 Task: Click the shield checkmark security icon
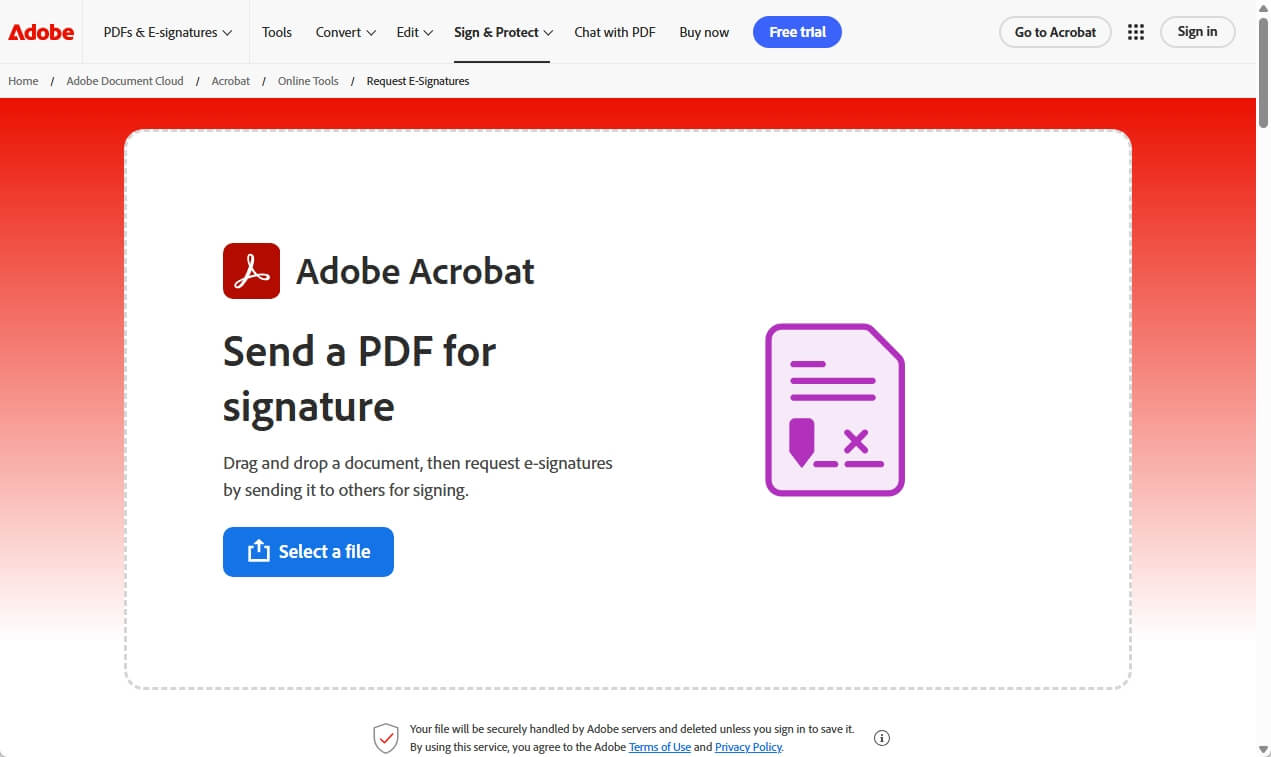386,738
